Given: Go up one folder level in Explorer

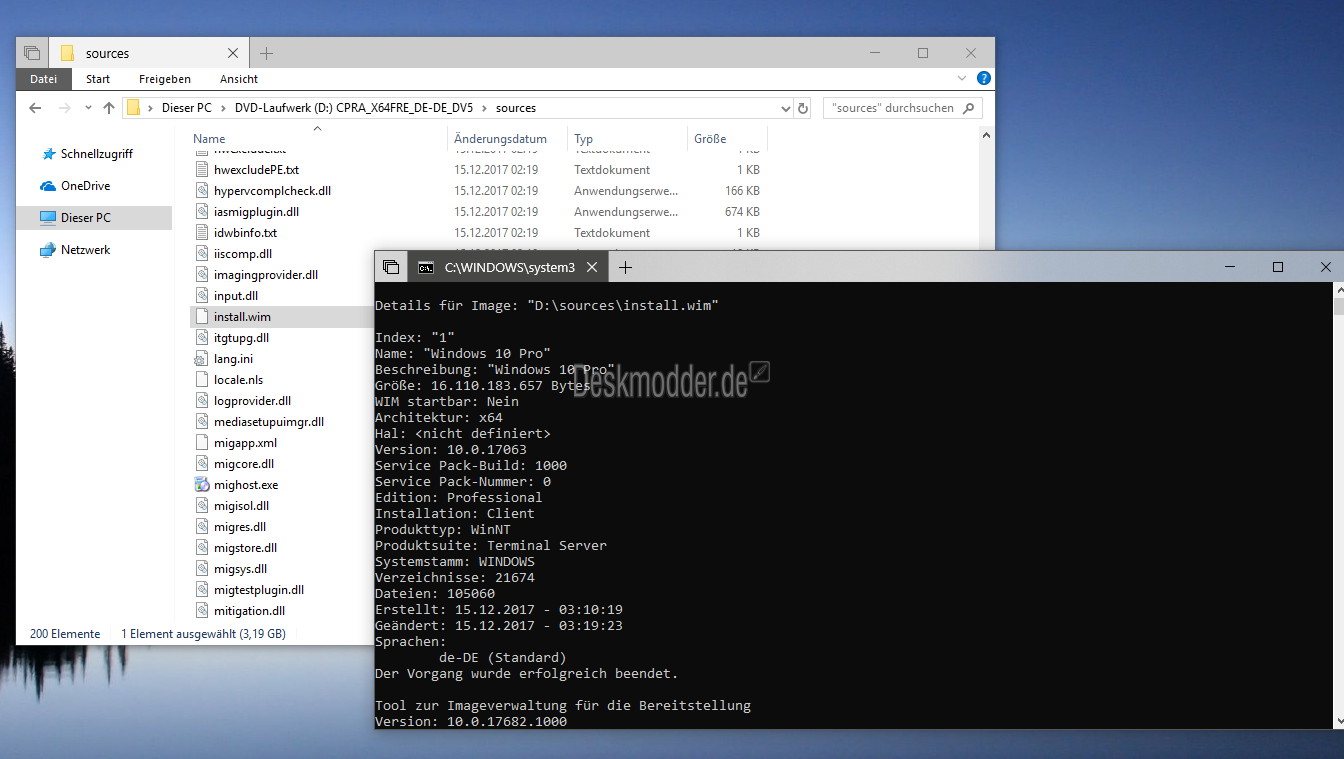Looking at the screenshot, I should coord(109,108).
